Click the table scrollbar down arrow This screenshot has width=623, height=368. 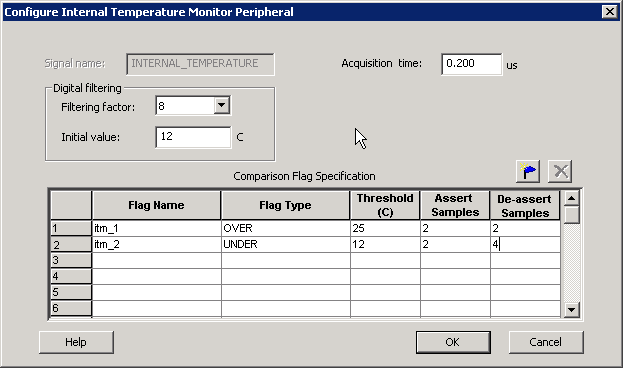click(571, 310)
